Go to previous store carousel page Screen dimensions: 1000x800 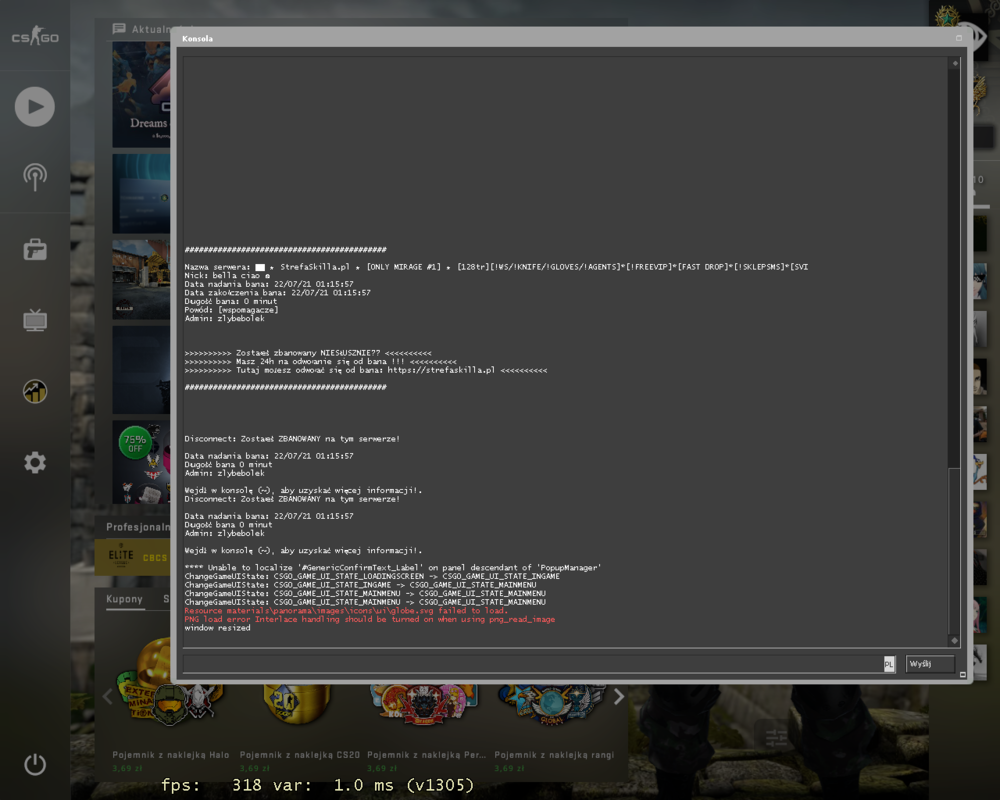point(107,697)
